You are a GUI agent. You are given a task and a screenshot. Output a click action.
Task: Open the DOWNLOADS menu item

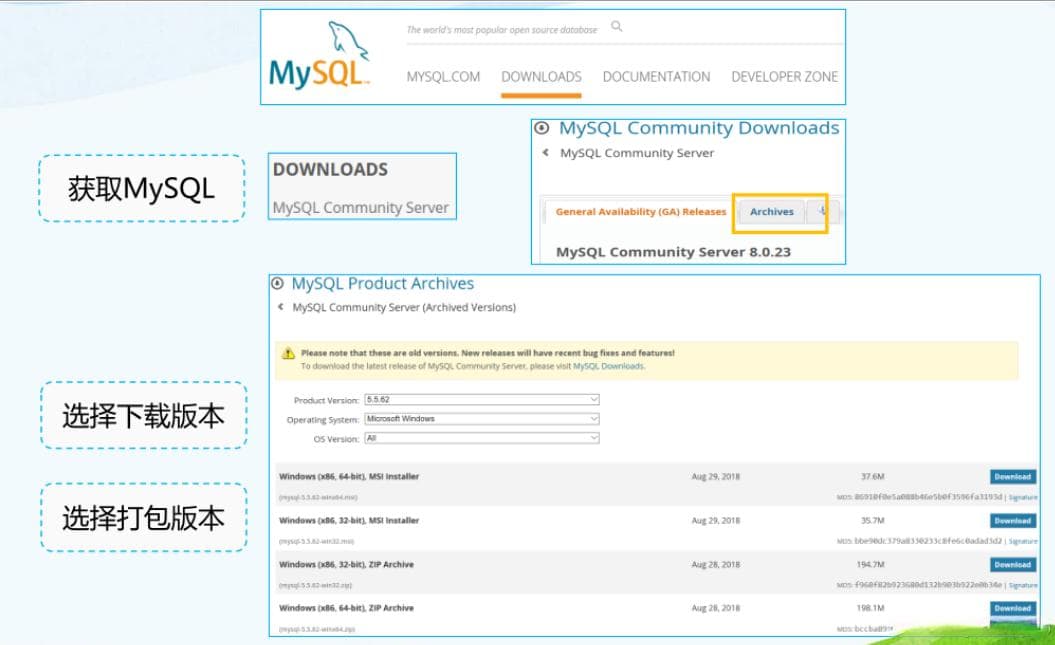pos(541,77)
